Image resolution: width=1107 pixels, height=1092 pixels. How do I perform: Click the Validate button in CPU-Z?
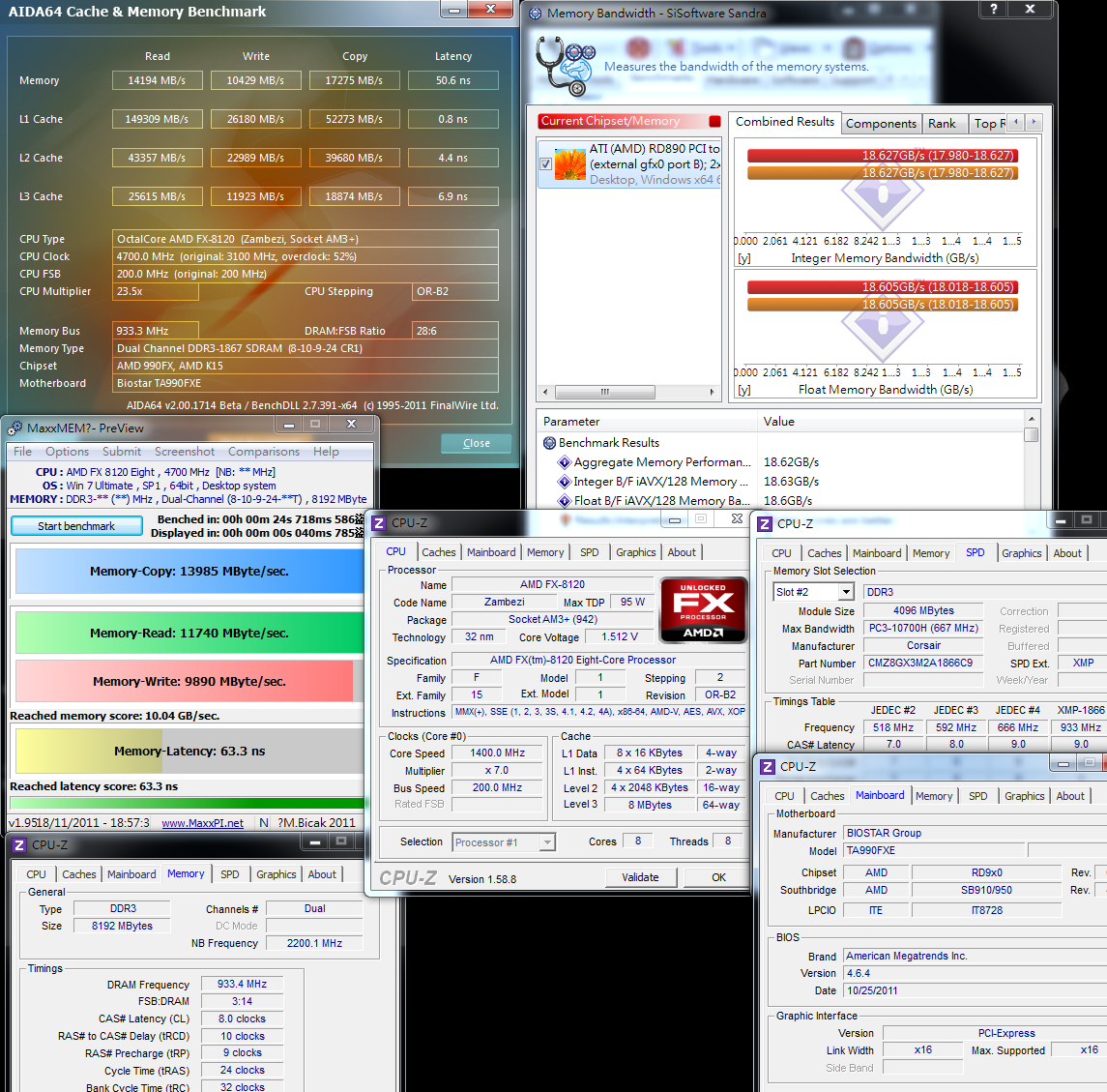pyautogui.click(x=640, y=877)
